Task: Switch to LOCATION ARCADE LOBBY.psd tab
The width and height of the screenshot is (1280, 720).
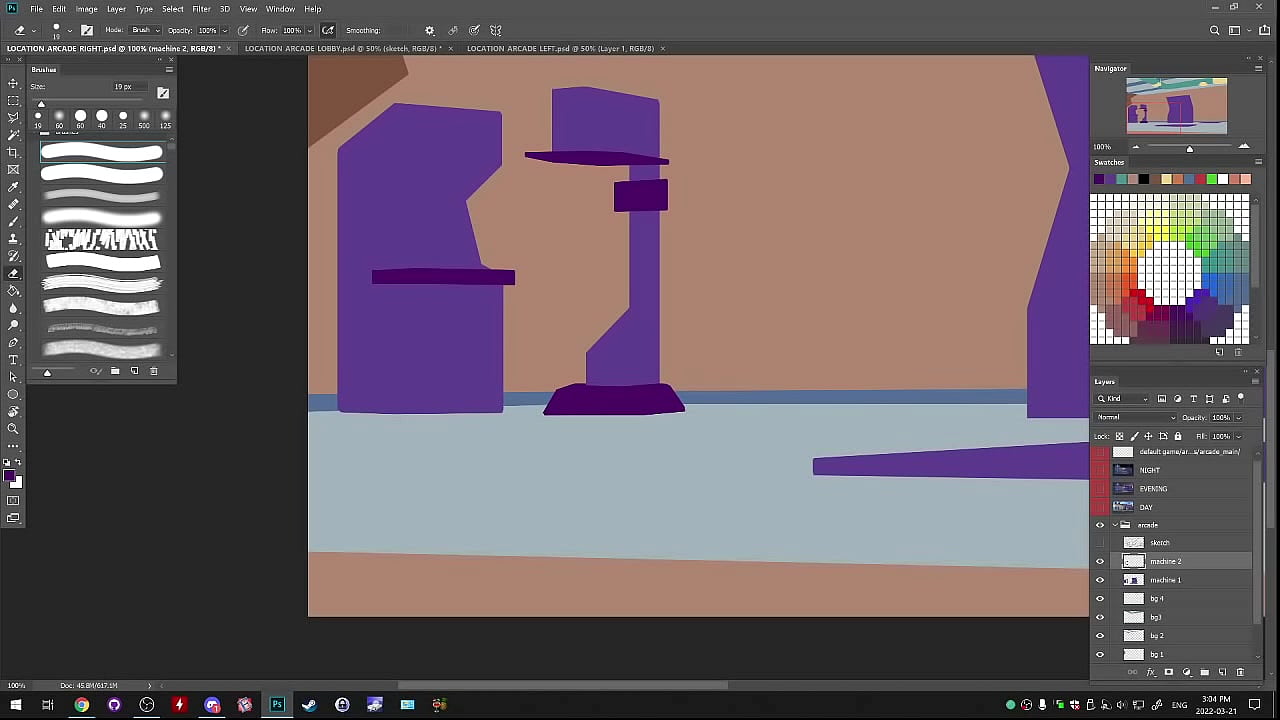Action: (340, 48)
